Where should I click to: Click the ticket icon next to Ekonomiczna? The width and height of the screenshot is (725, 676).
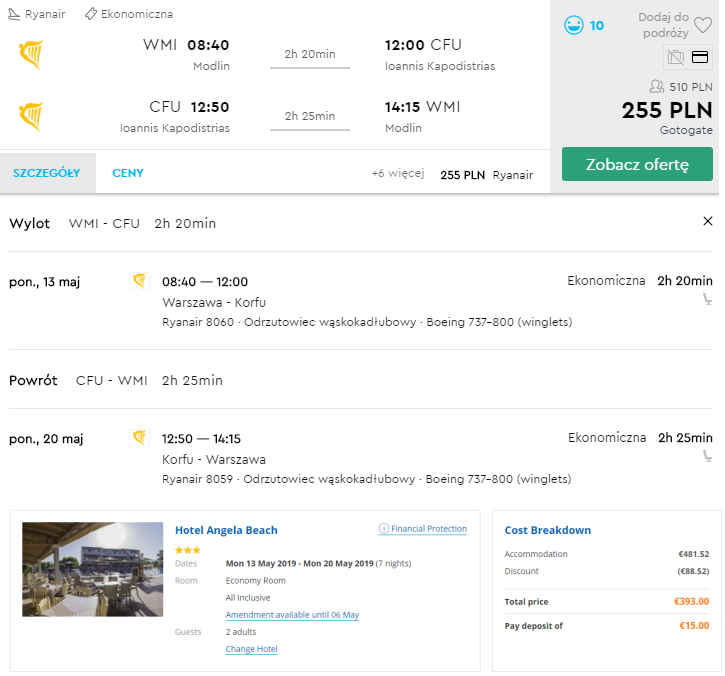(91, 14)
